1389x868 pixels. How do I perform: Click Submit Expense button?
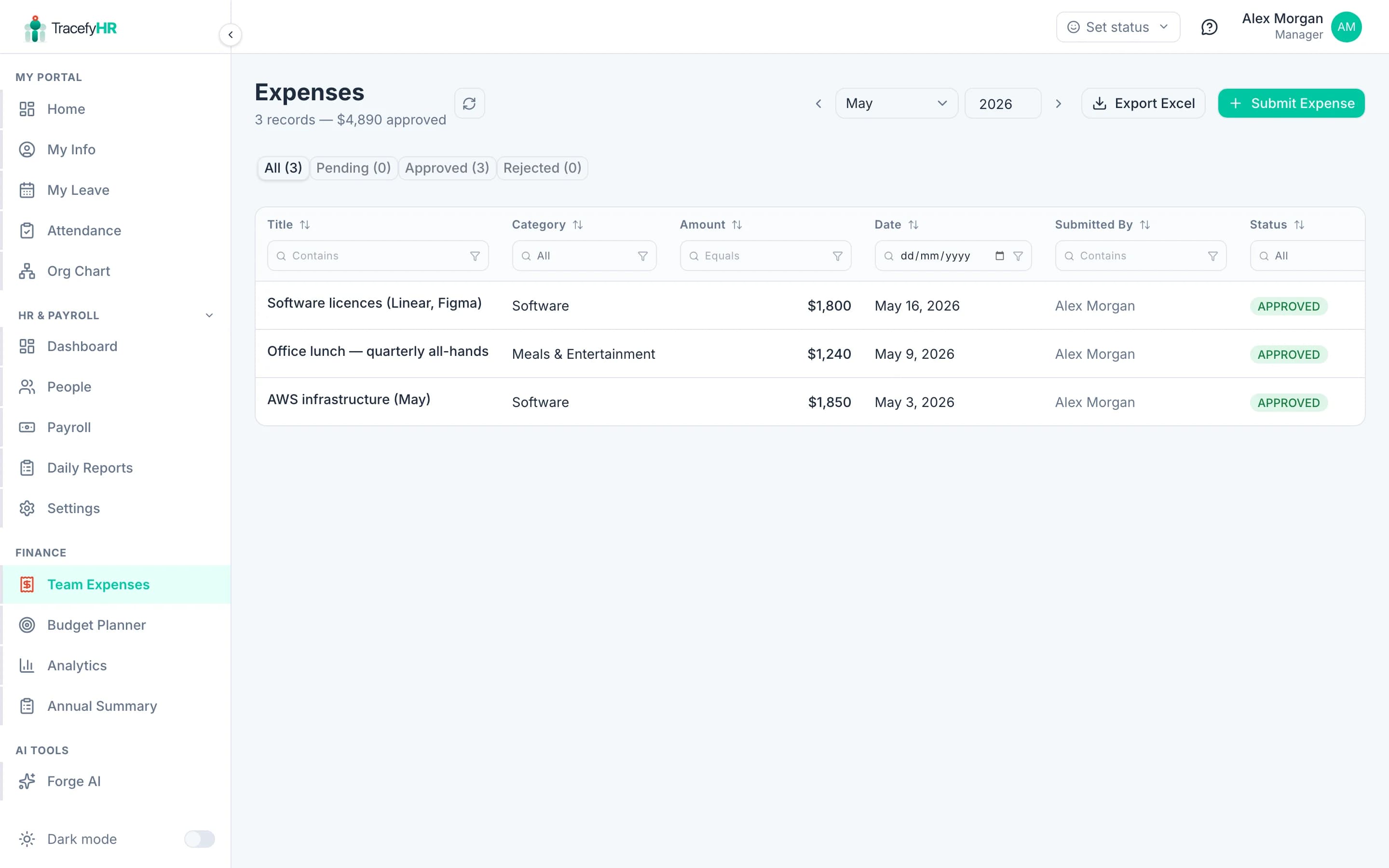(x=1291, y=103)
